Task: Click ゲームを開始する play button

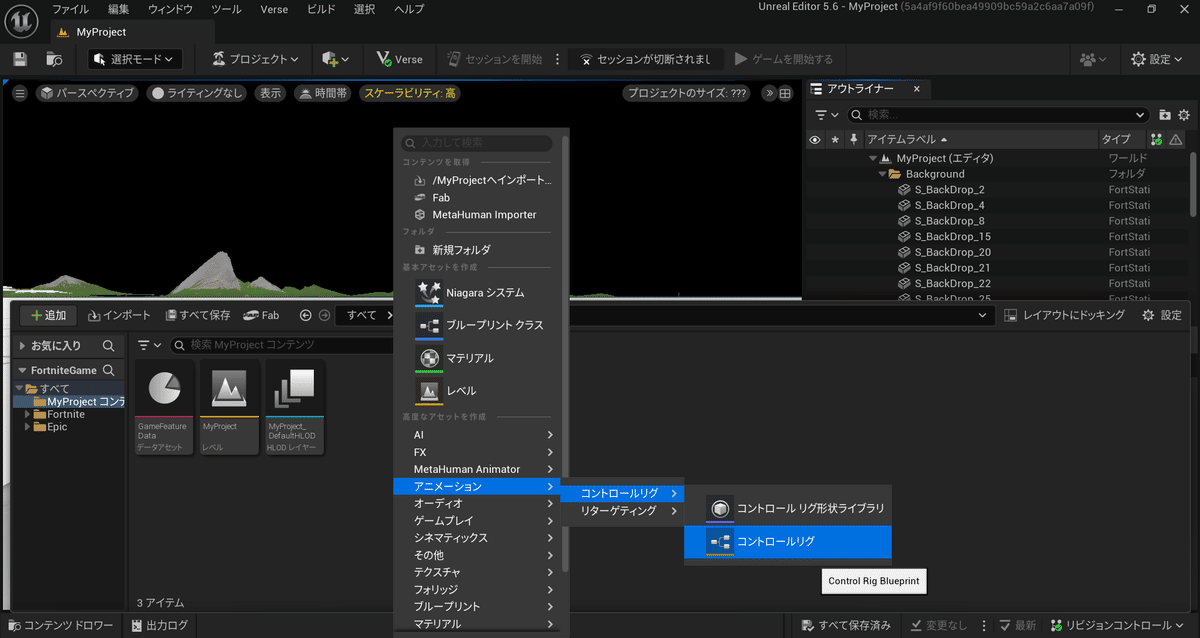Action: [783, 59]
